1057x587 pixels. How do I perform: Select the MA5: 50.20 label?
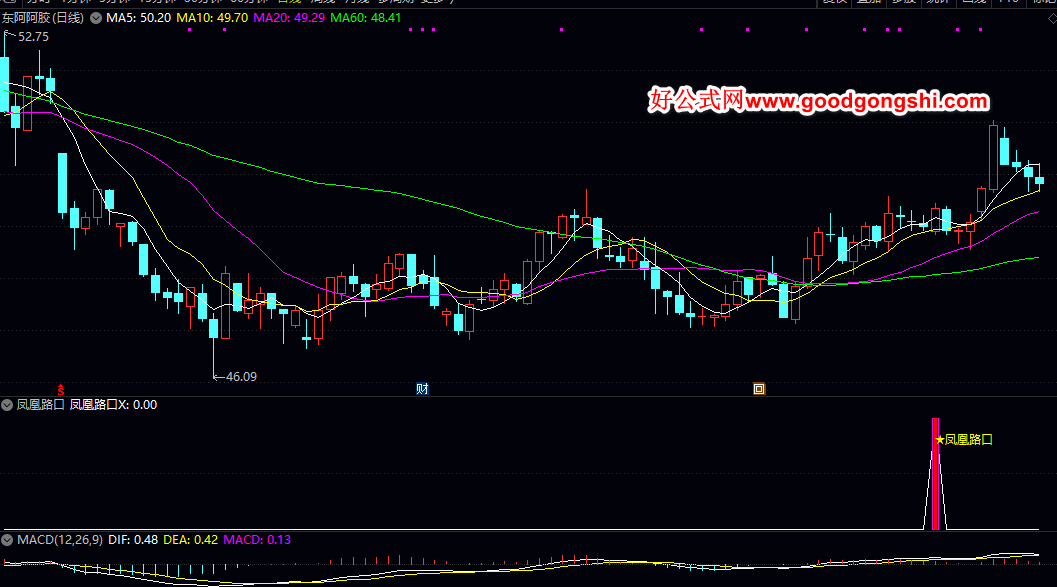[138, 18]
